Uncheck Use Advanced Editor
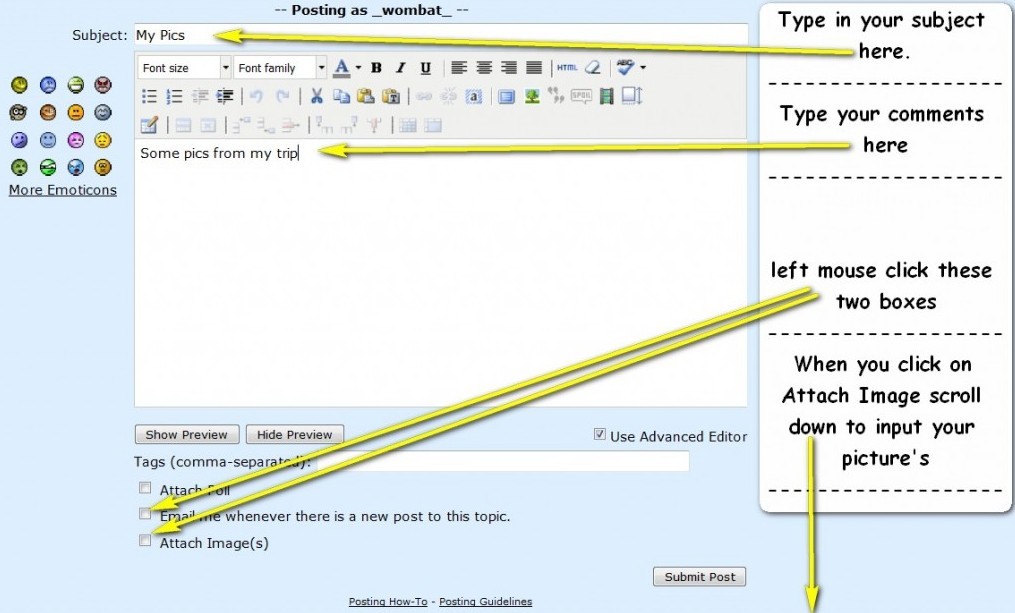This screenshot has height=613, width=1015. [600, 435]
